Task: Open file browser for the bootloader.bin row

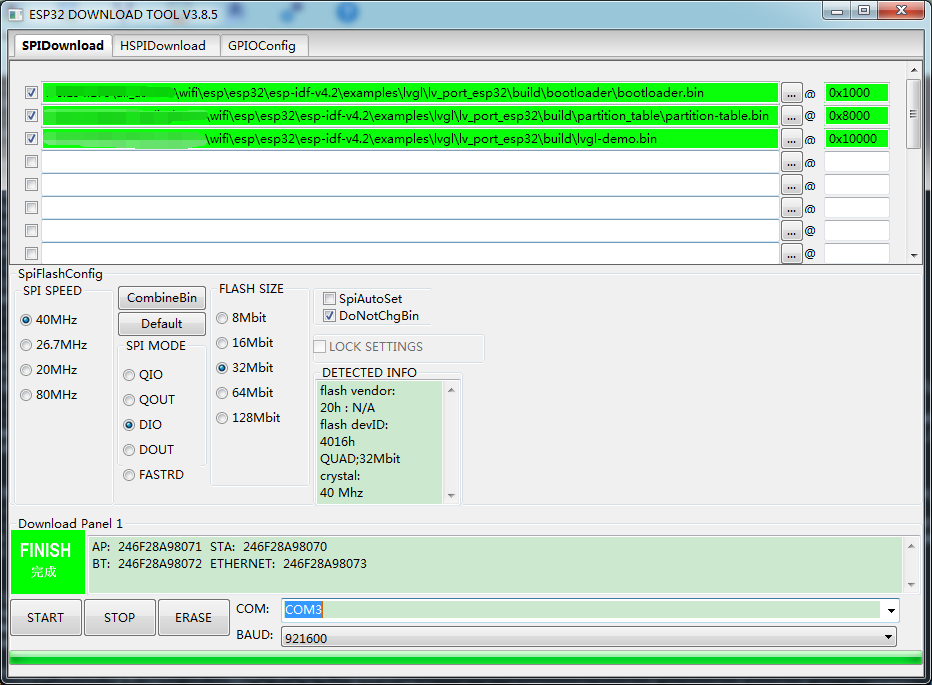Action: pyautogui.click(x=791, y=92)
